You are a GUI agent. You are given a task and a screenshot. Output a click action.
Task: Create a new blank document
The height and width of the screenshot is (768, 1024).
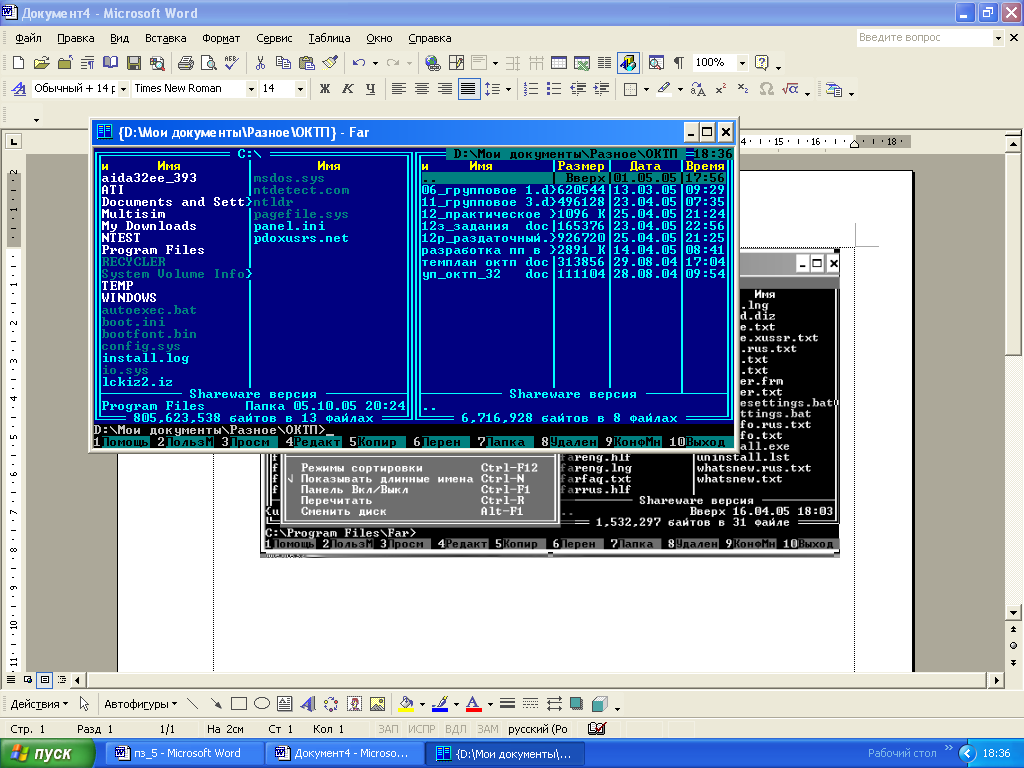point(19,63)
